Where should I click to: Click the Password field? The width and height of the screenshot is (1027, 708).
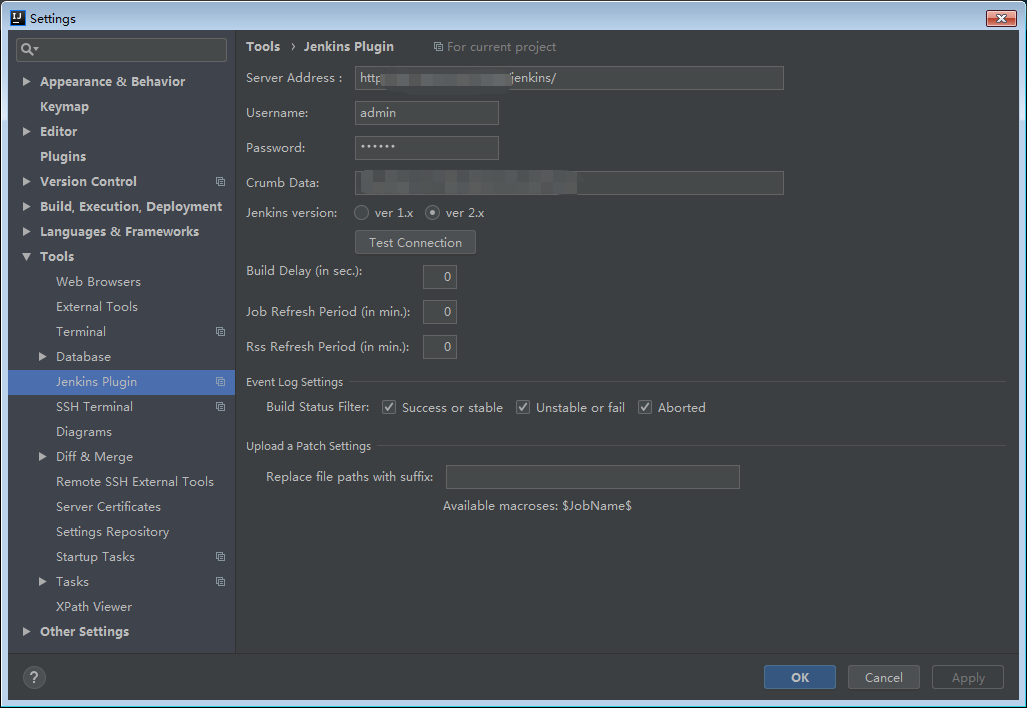coord(426,148)
